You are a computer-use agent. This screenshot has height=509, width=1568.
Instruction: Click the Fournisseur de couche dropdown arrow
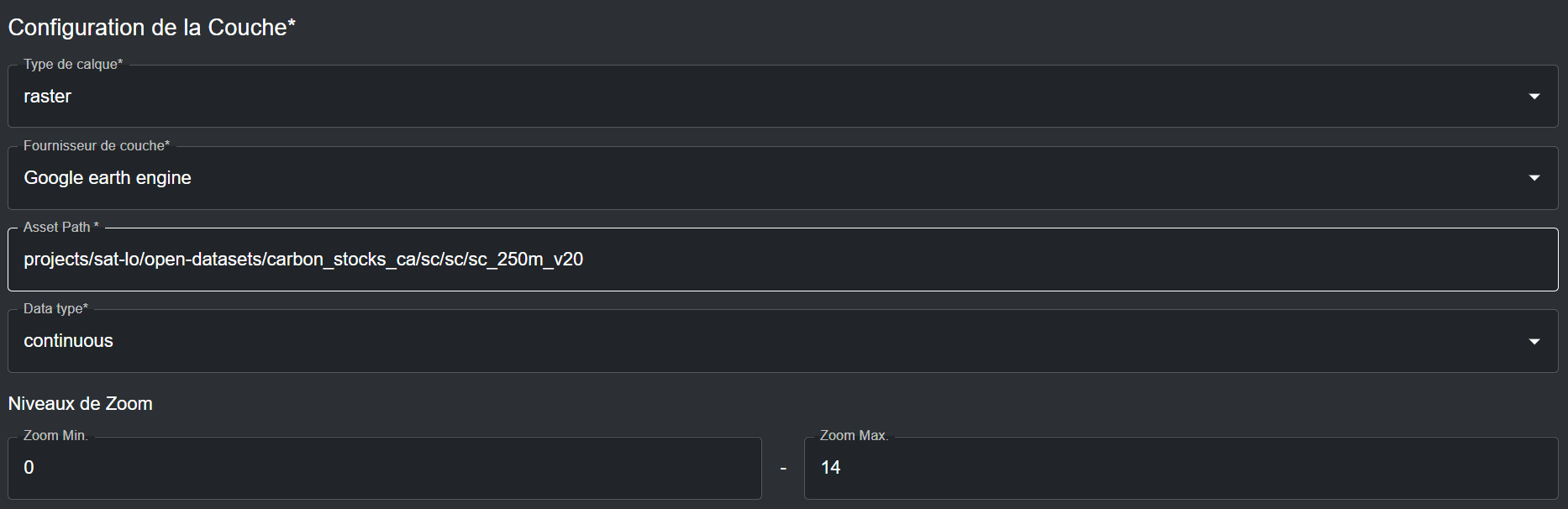[x=1534, y=178]
